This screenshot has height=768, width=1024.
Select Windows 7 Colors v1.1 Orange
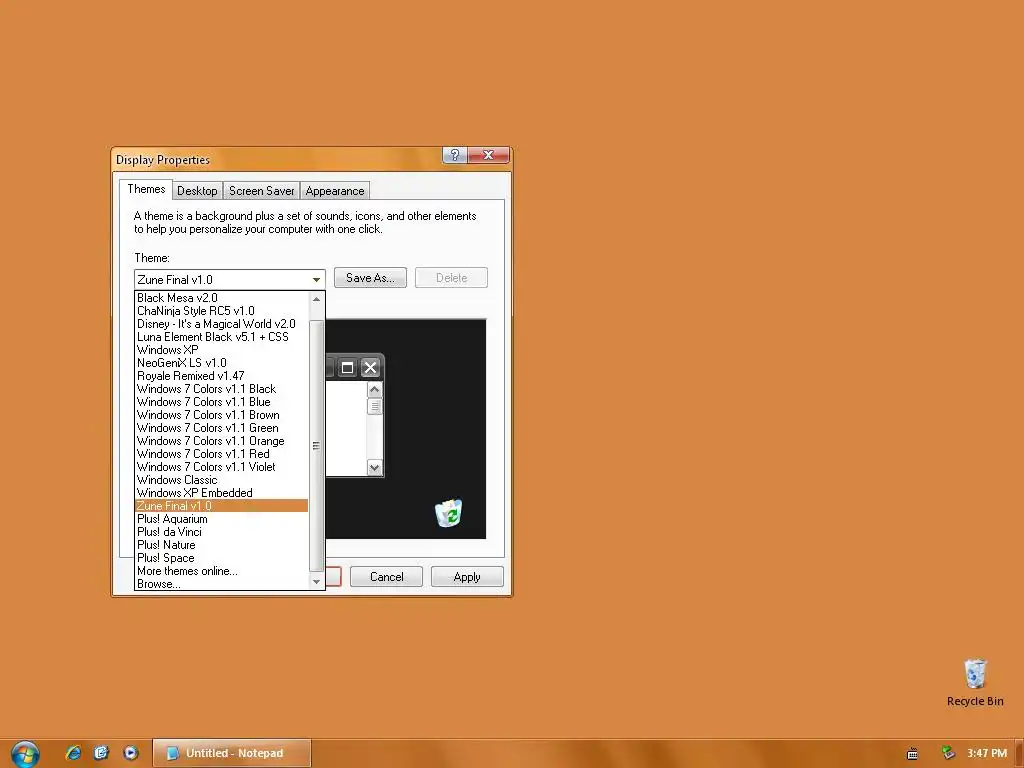221,441
